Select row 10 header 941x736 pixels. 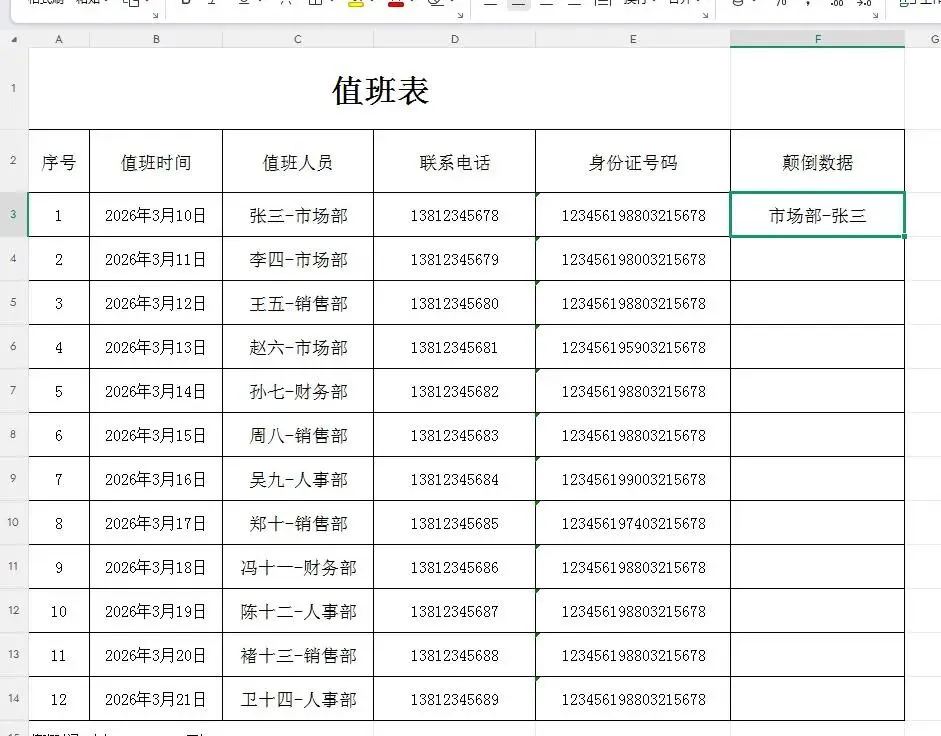tap(14, 522)
